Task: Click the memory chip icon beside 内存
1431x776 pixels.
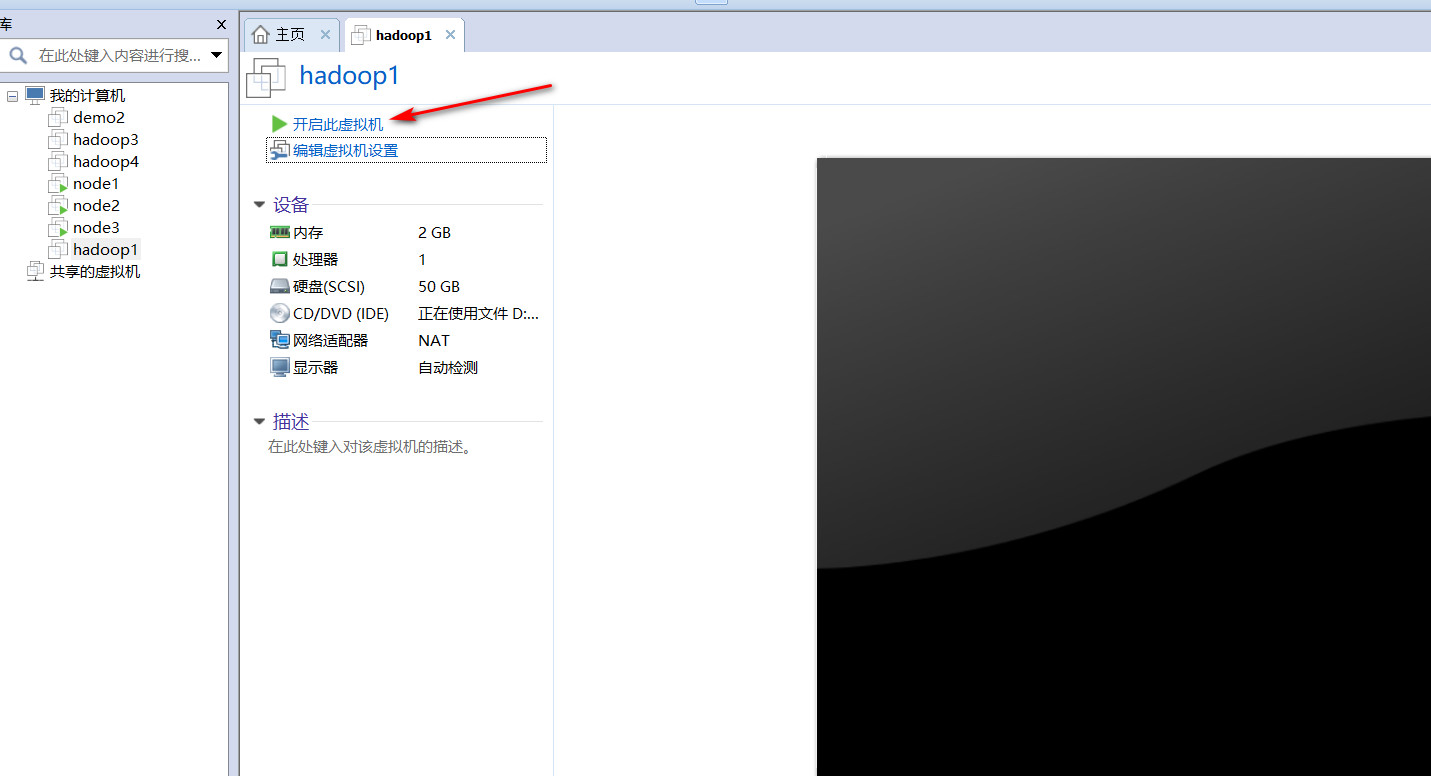Action: tap(279, 232)
